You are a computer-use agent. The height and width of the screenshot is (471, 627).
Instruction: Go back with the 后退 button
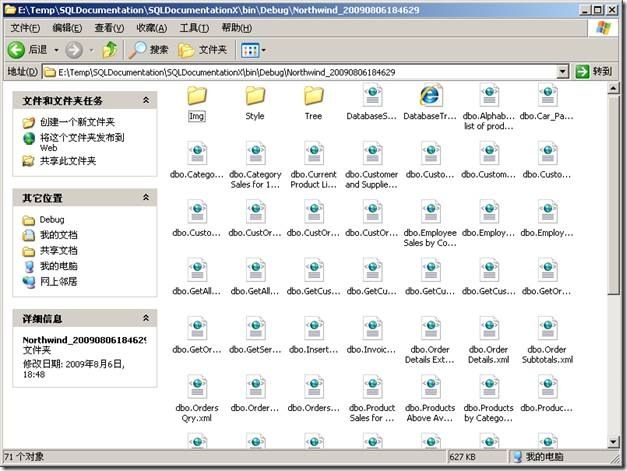pos(27,50)
